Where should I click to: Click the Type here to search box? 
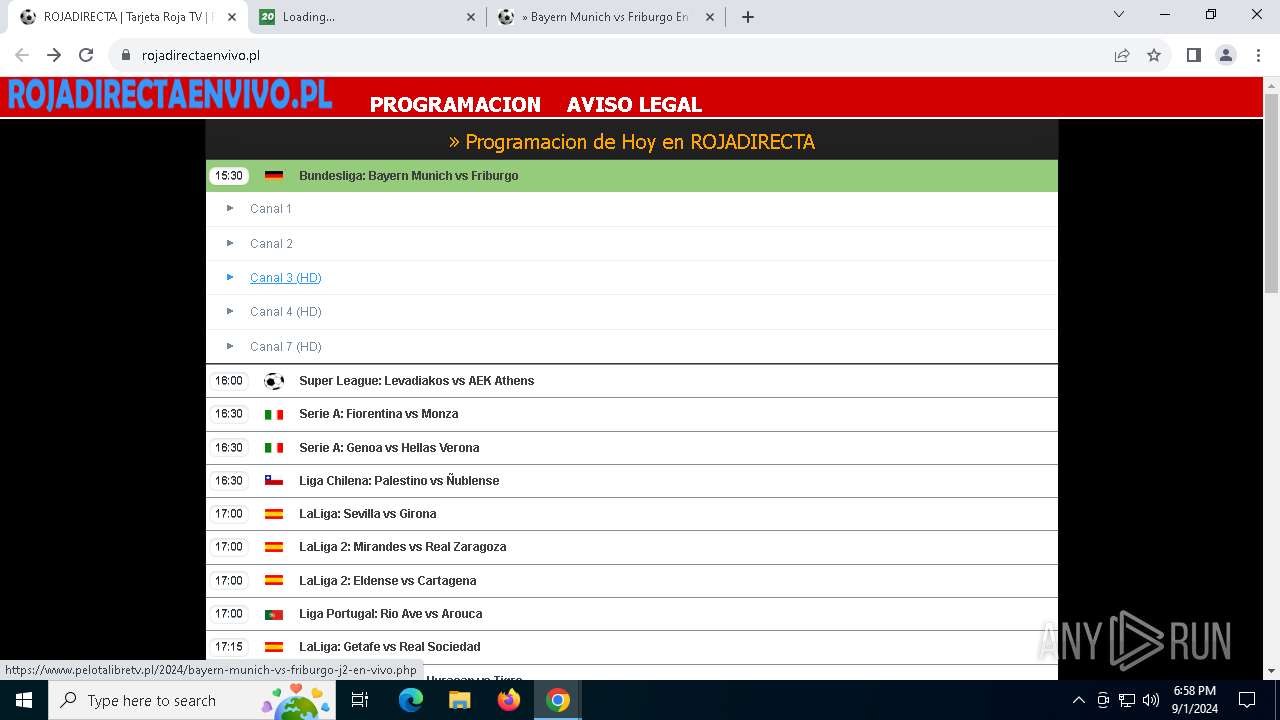coord(192,700)
